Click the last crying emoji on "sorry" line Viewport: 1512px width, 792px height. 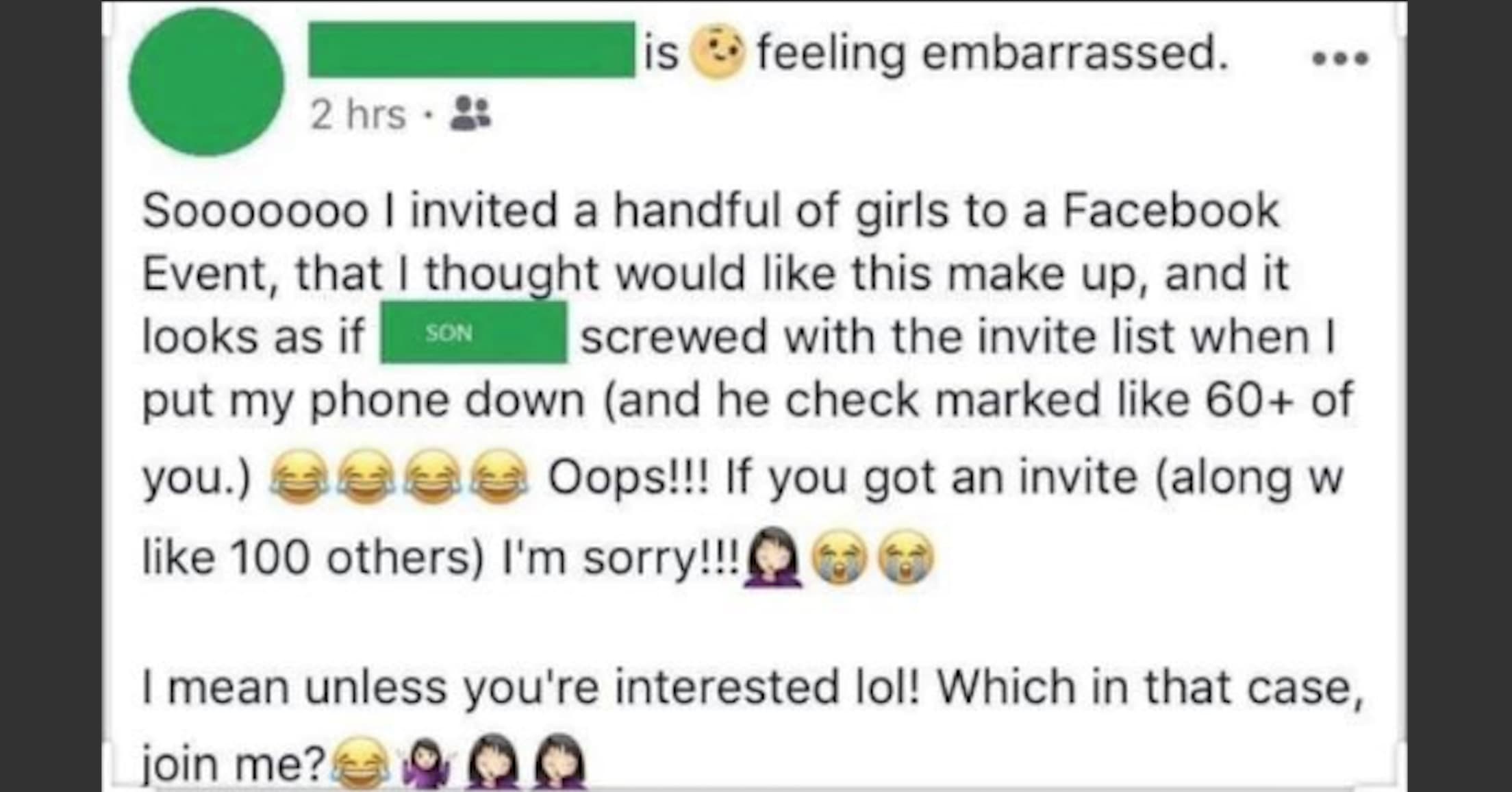(905, 557)
